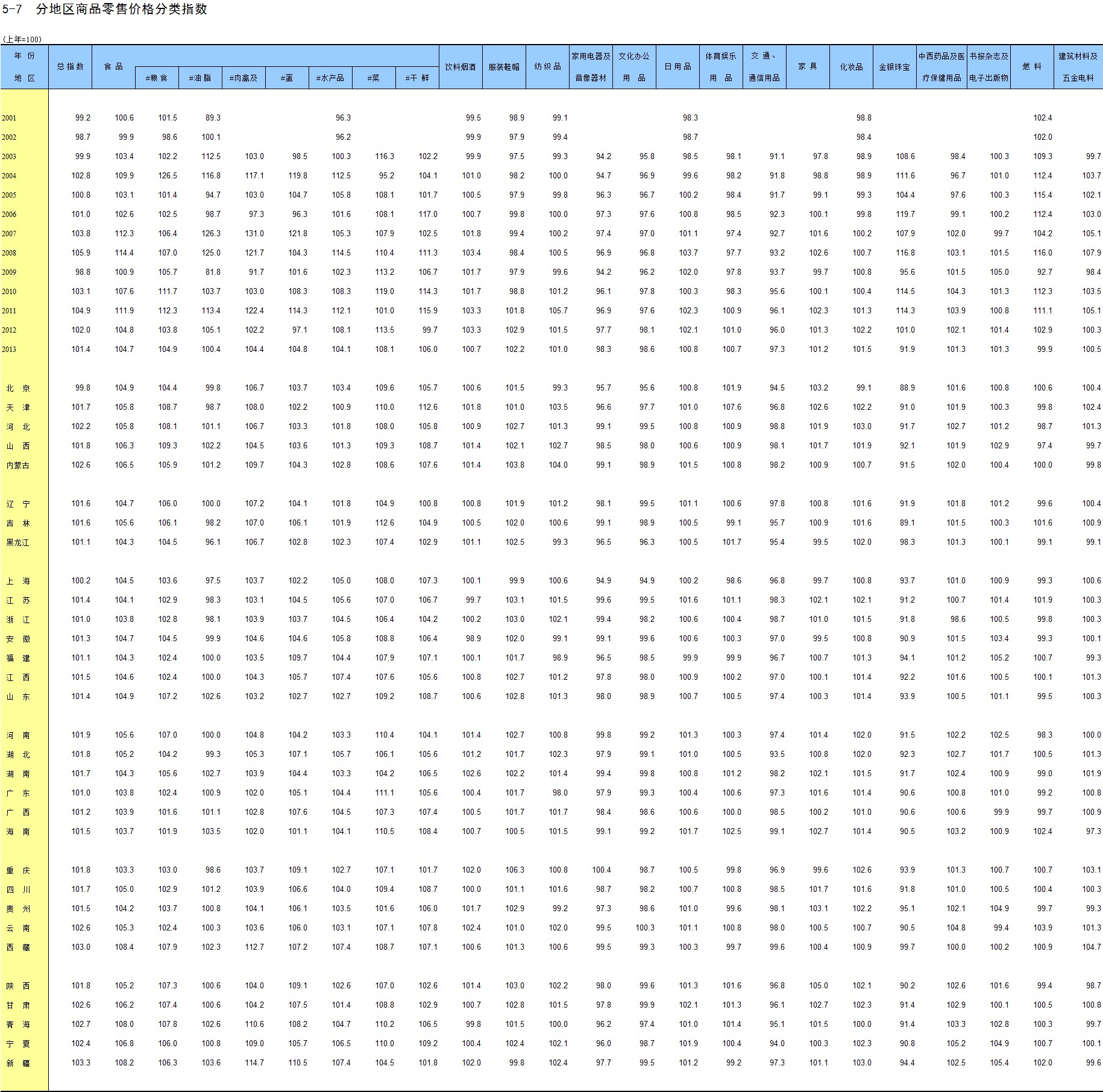
Task: Click 103.3 in 新疆 总指数 cell
Action: 81,1062
